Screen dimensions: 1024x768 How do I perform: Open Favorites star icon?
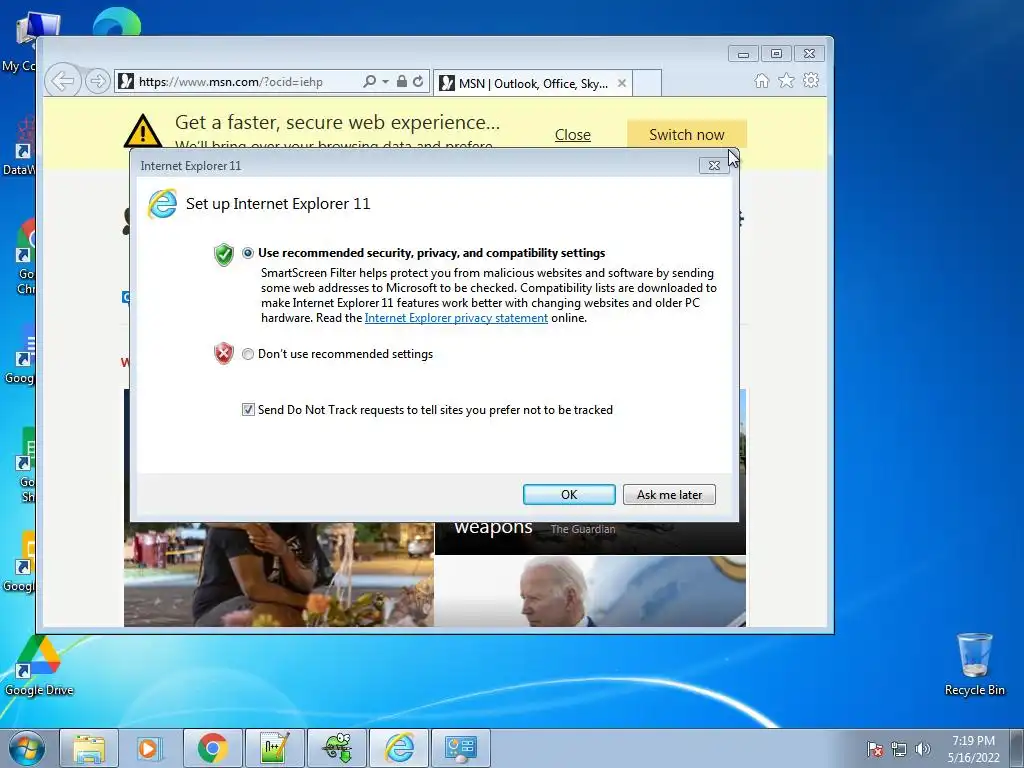[786, 80]
